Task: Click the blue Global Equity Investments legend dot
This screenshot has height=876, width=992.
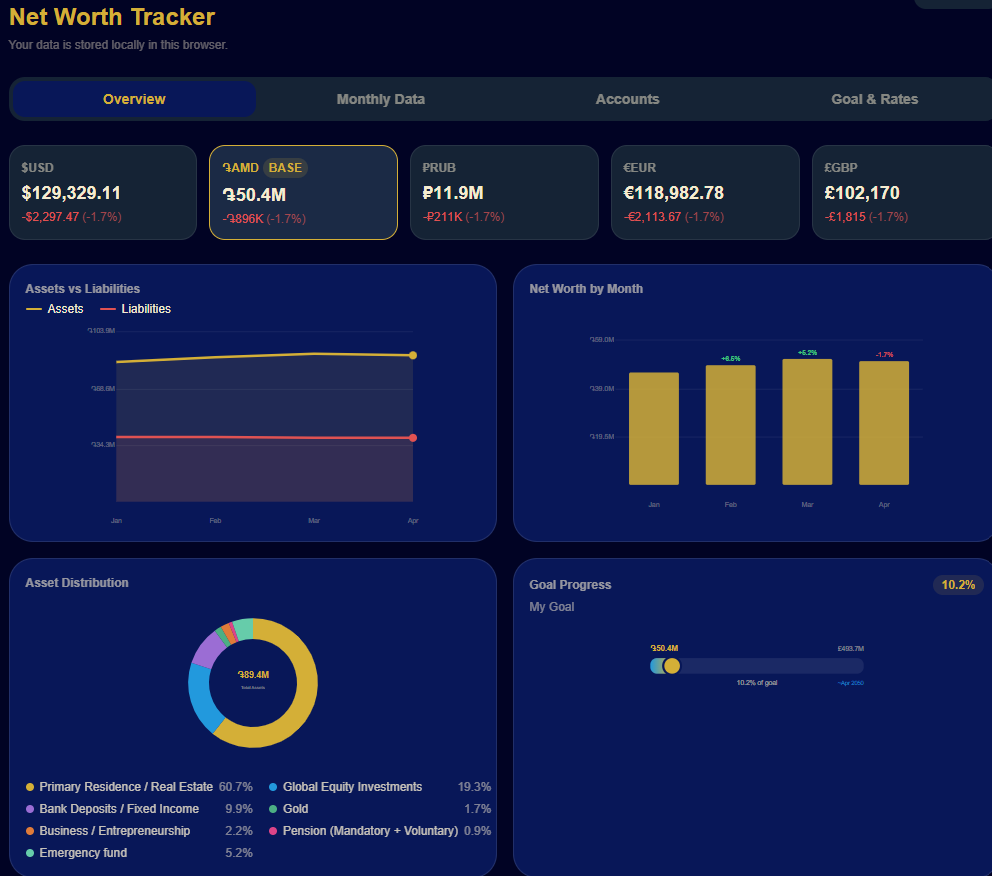Action: (274, 787)
